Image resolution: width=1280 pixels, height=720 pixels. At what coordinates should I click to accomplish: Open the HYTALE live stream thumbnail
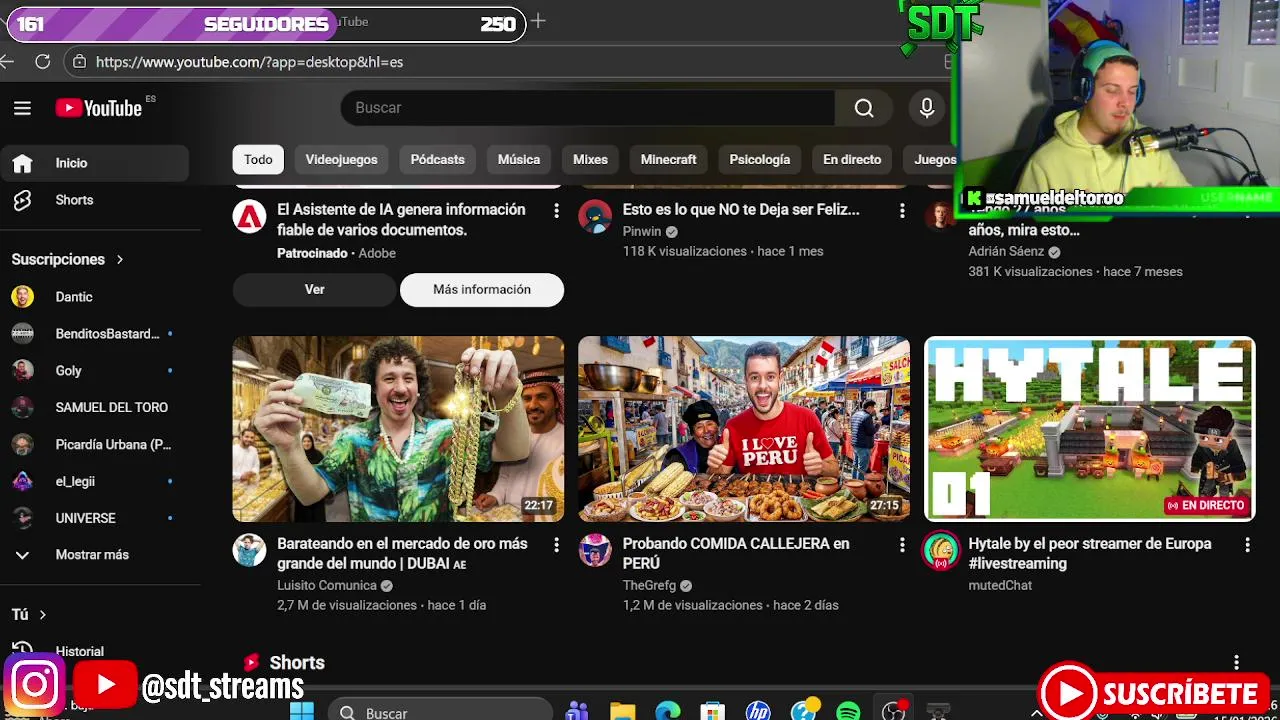(1090, 429)
